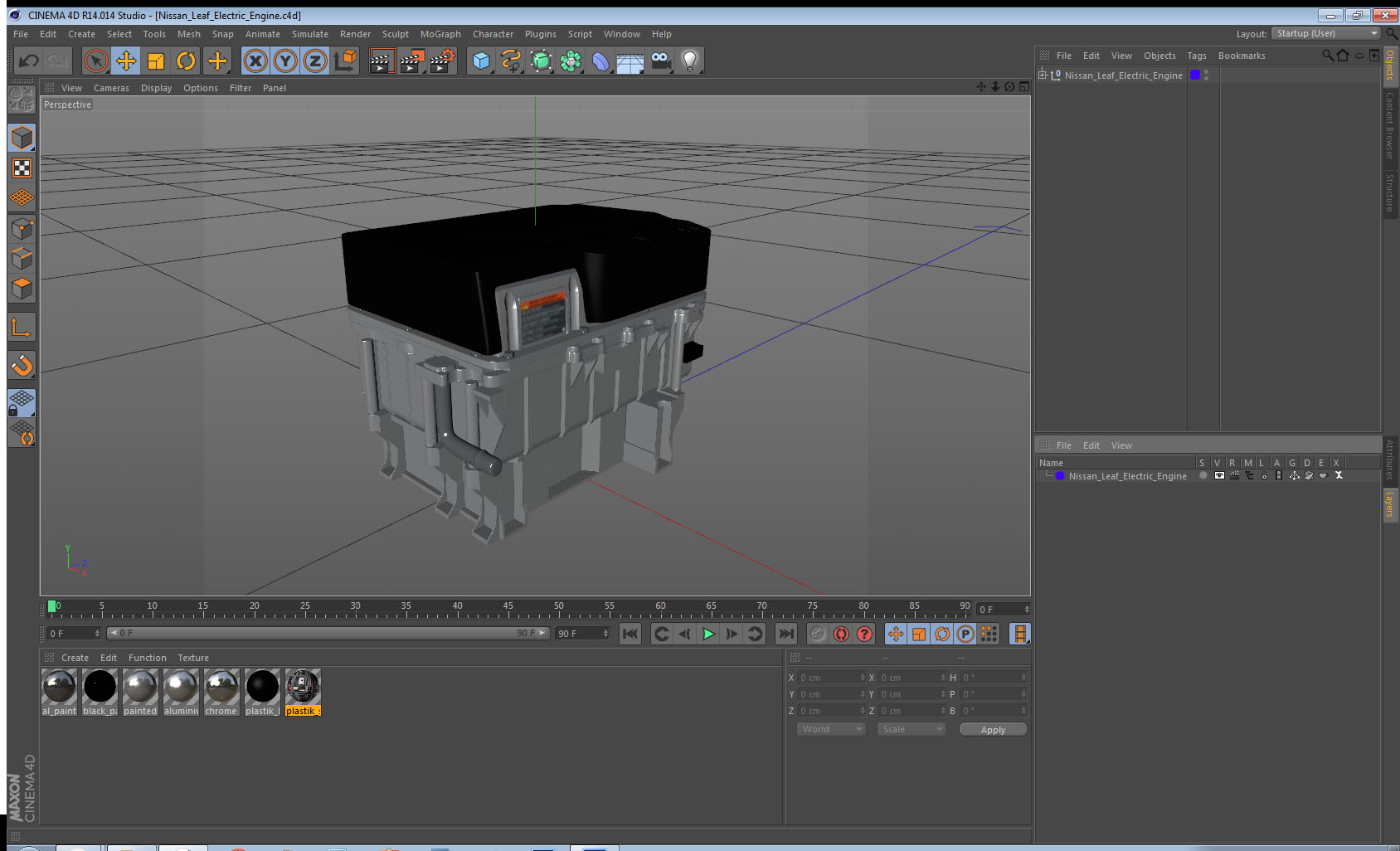Add a Cube primitive object
The image size is (1400, 851).
[x=481, y=61]
